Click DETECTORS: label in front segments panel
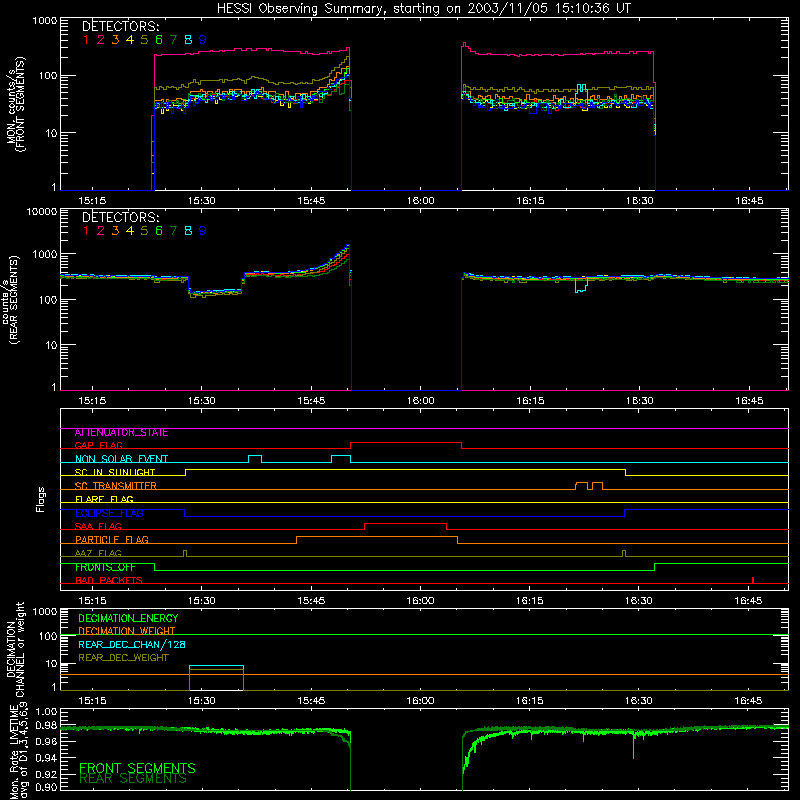The image size is (800, 800). click(x=121, y=26)
